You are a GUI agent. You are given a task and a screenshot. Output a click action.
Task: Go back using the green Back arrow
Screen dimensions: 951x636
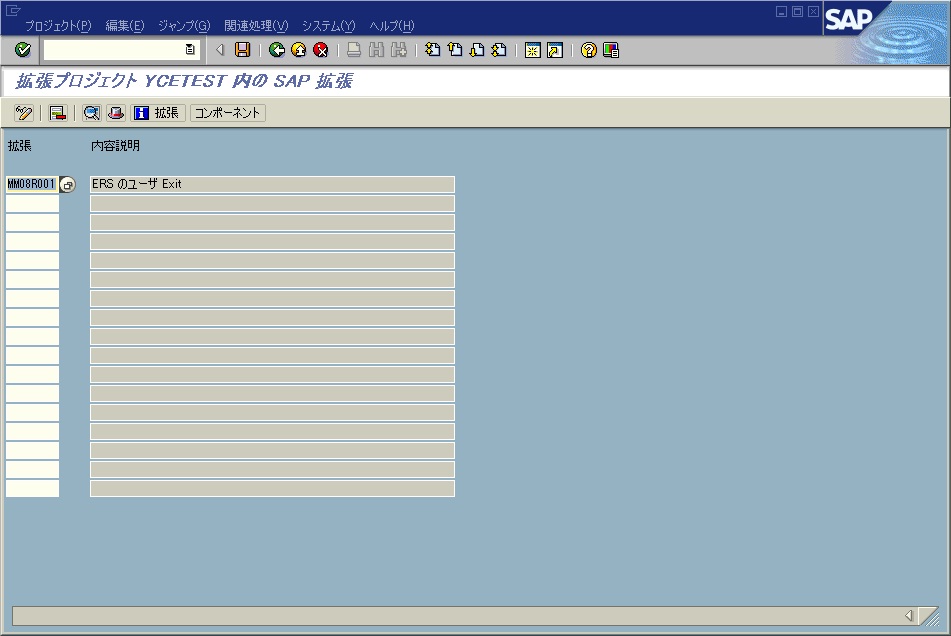(x=277, y=50)
